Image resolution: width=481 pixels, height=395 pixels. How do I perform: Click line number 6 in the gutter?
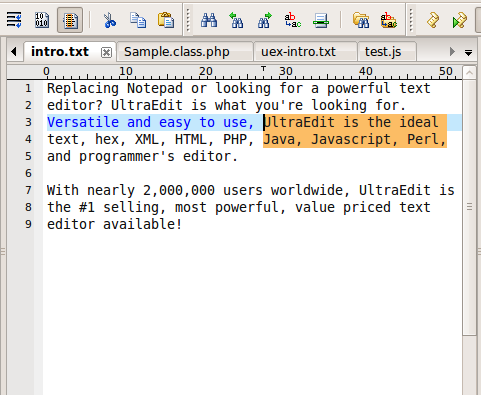pos(28,173)
